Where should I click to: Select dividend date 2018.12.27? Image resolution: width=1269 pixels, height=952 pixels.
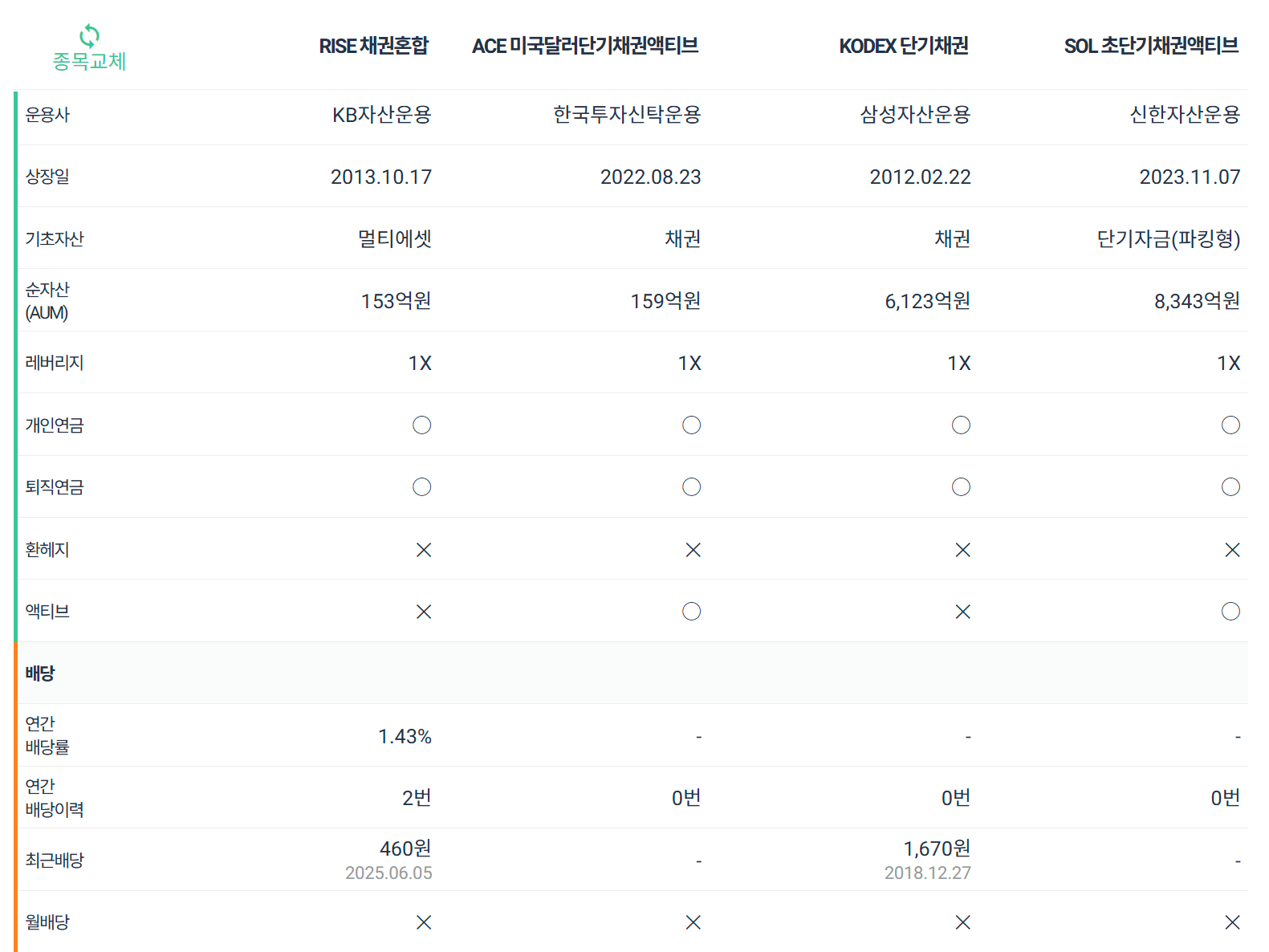coord(928,873)
